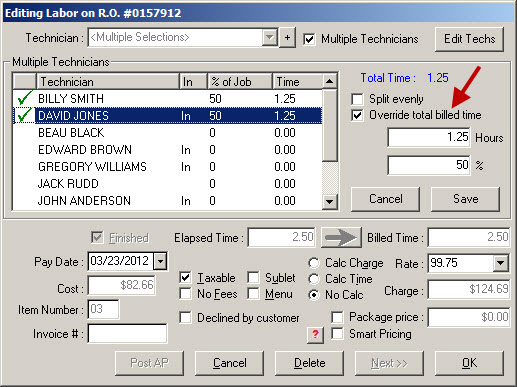This screenshot has height=387, width=517.
Task: Enable the Split evenly checkbox
Action: click(x=357, y=99)
